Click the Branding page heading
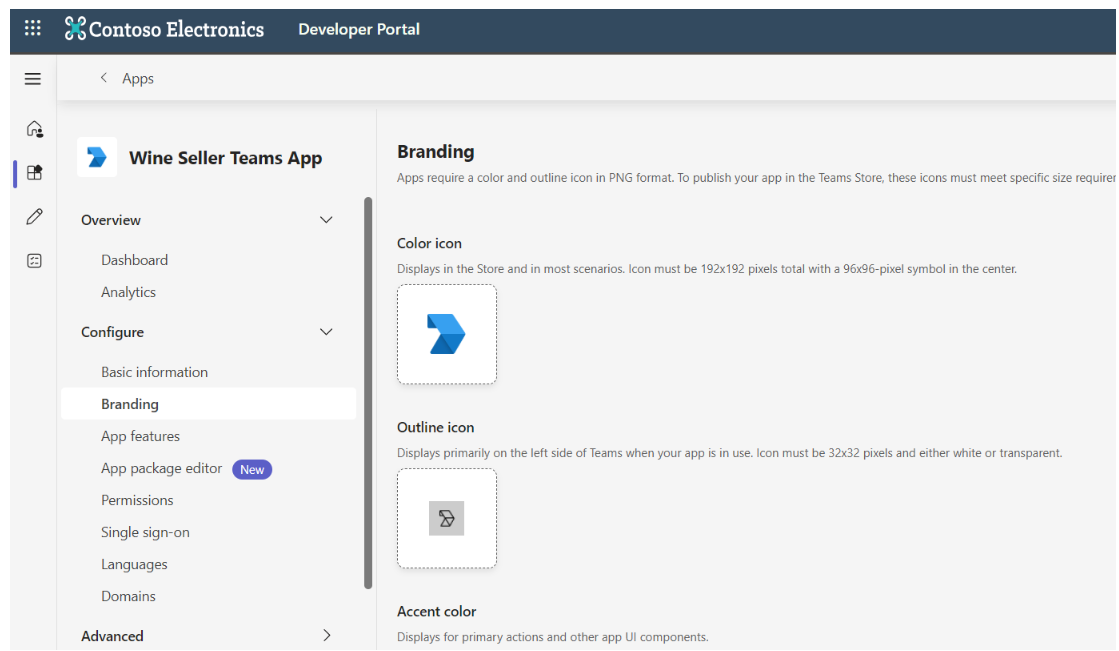Screen dimensions: 1119x651 tap(436, 151)
